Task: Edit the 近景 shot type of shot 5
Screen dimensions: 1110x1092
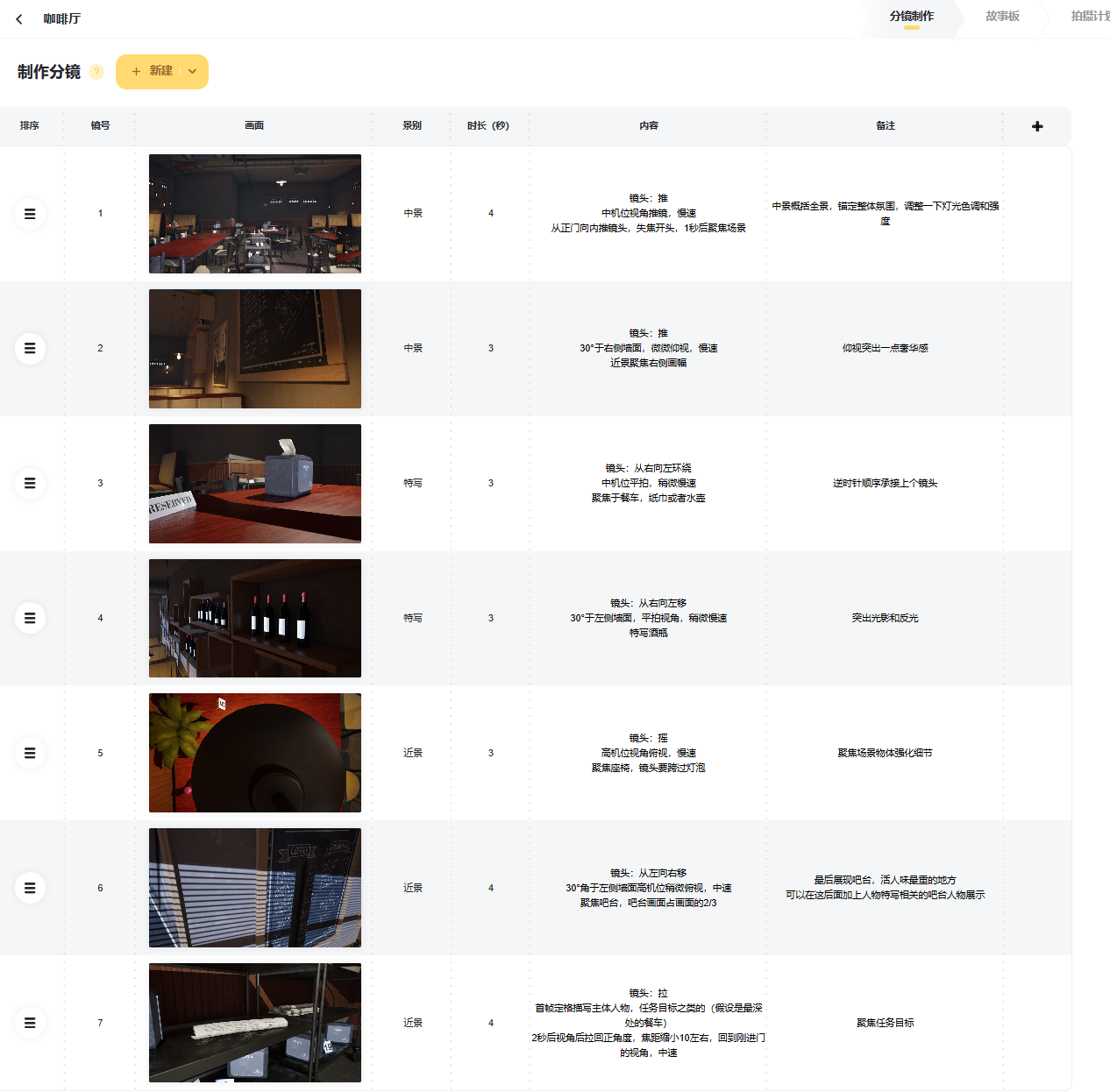Action: tap(413, 754)
